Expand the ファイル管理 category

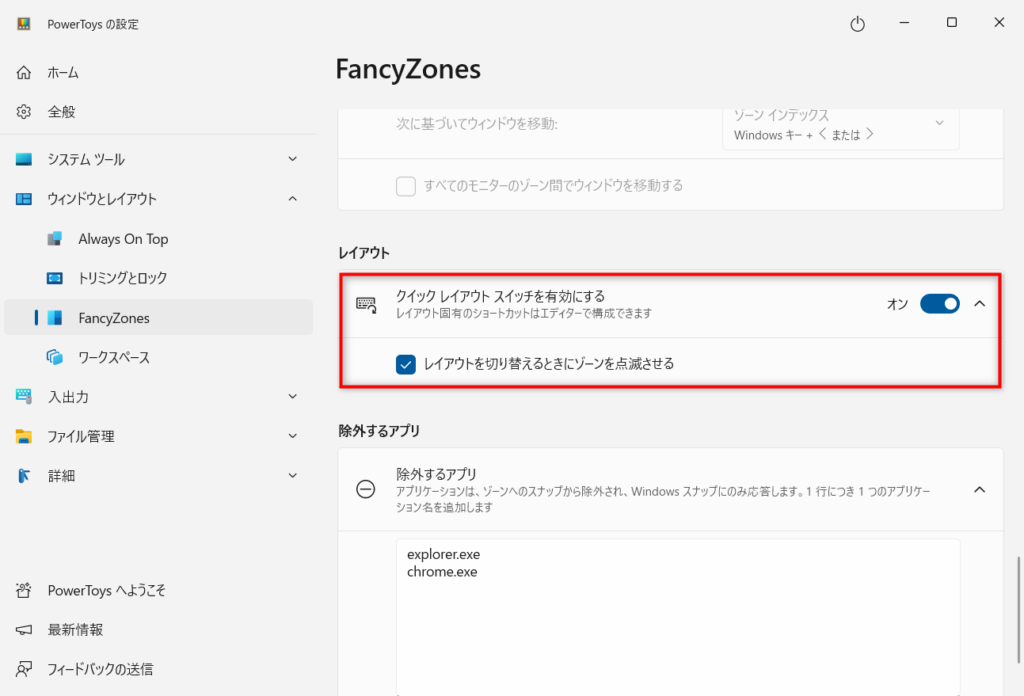point(292,436)
